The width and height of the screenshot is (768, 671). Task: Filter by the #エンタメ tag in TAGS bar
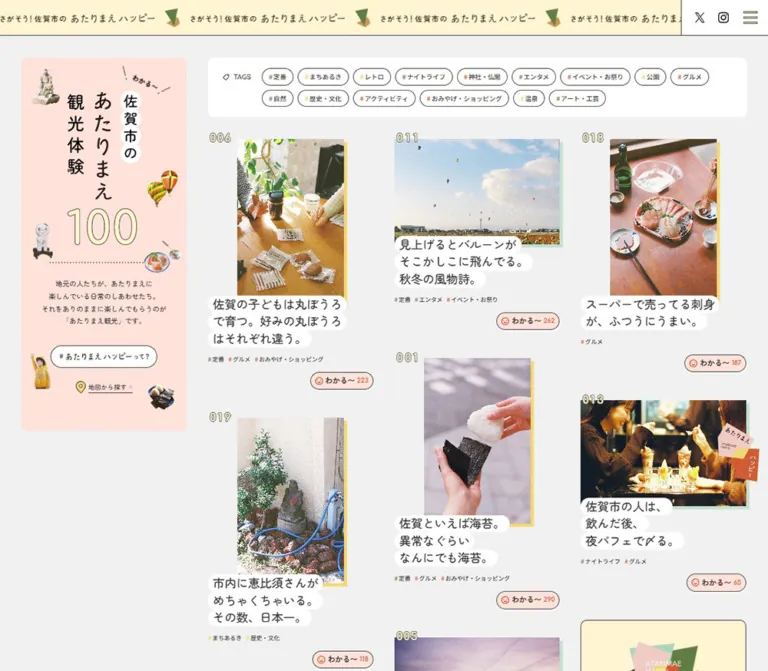(x=534, y=77)
